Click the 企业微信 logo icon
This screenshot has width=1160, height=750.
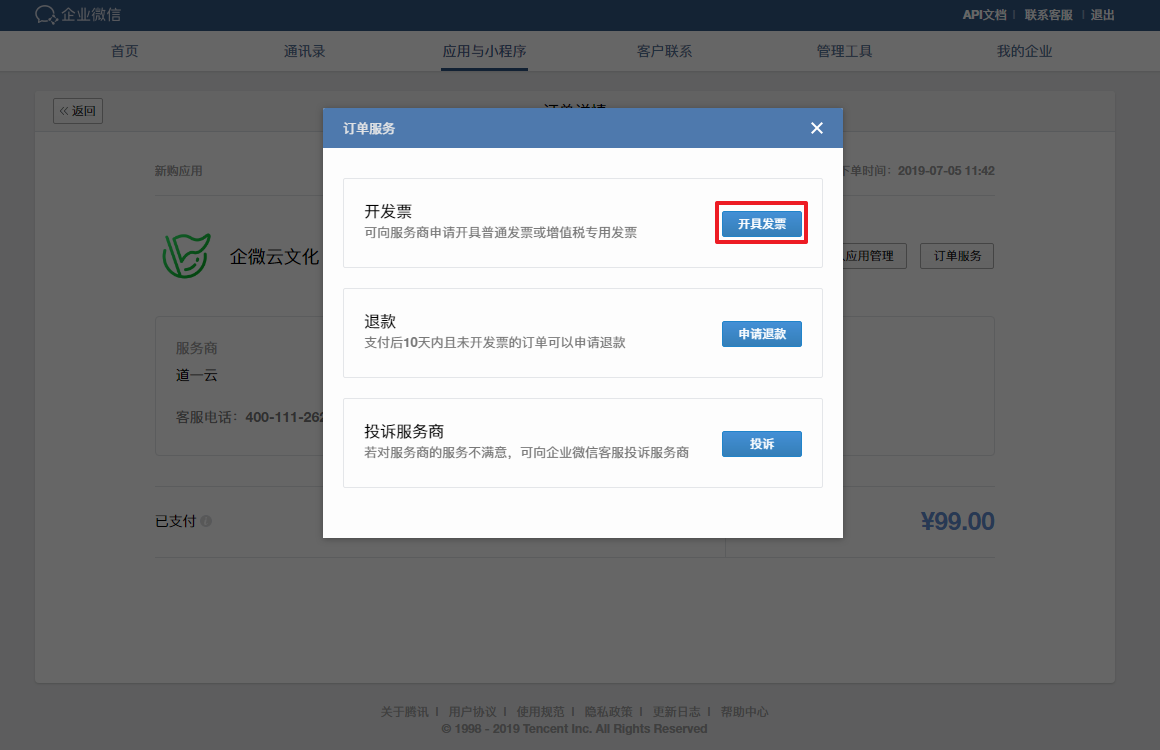coord(46,15)
